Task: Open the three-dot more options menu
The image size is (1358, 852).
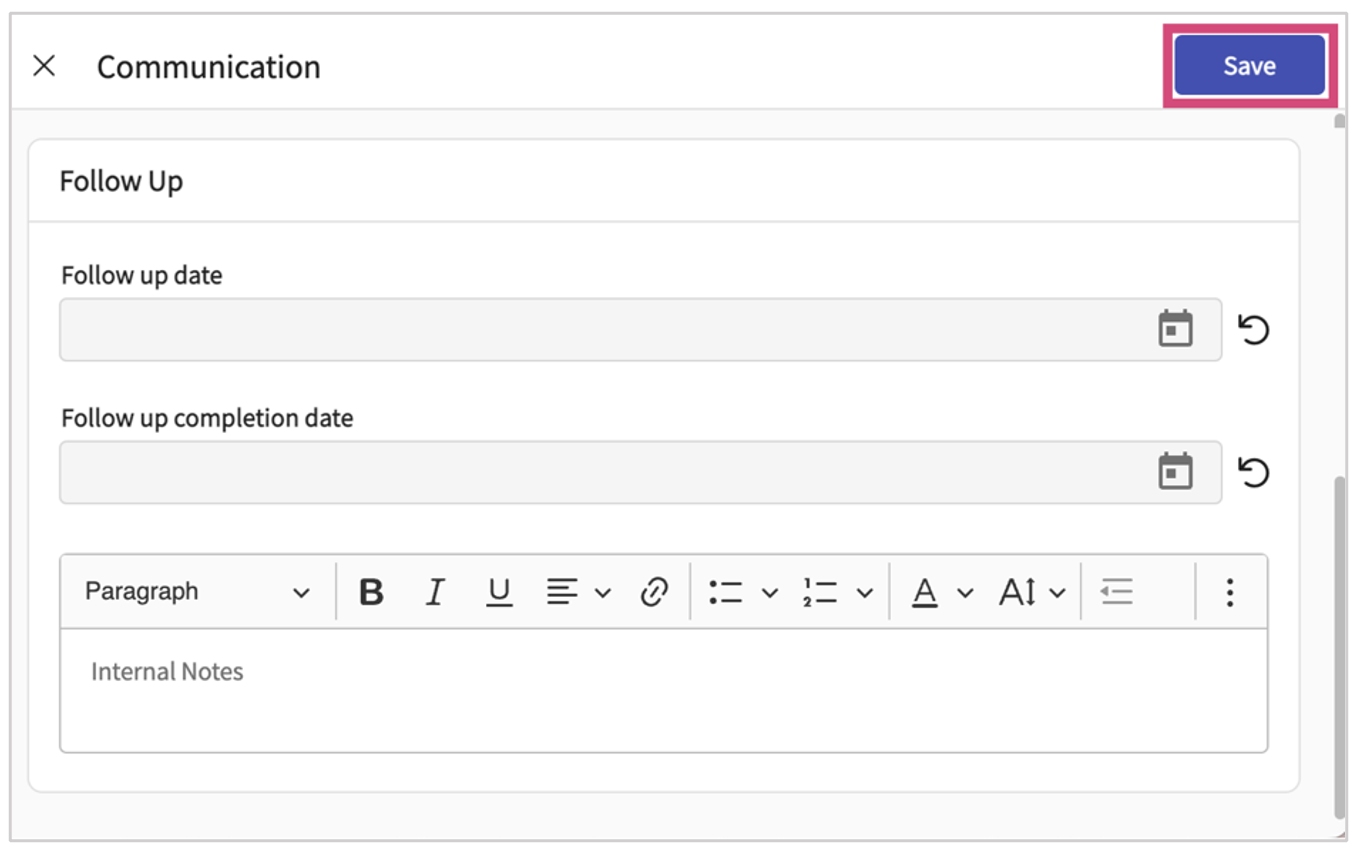Action: [x=1230, y=592]
